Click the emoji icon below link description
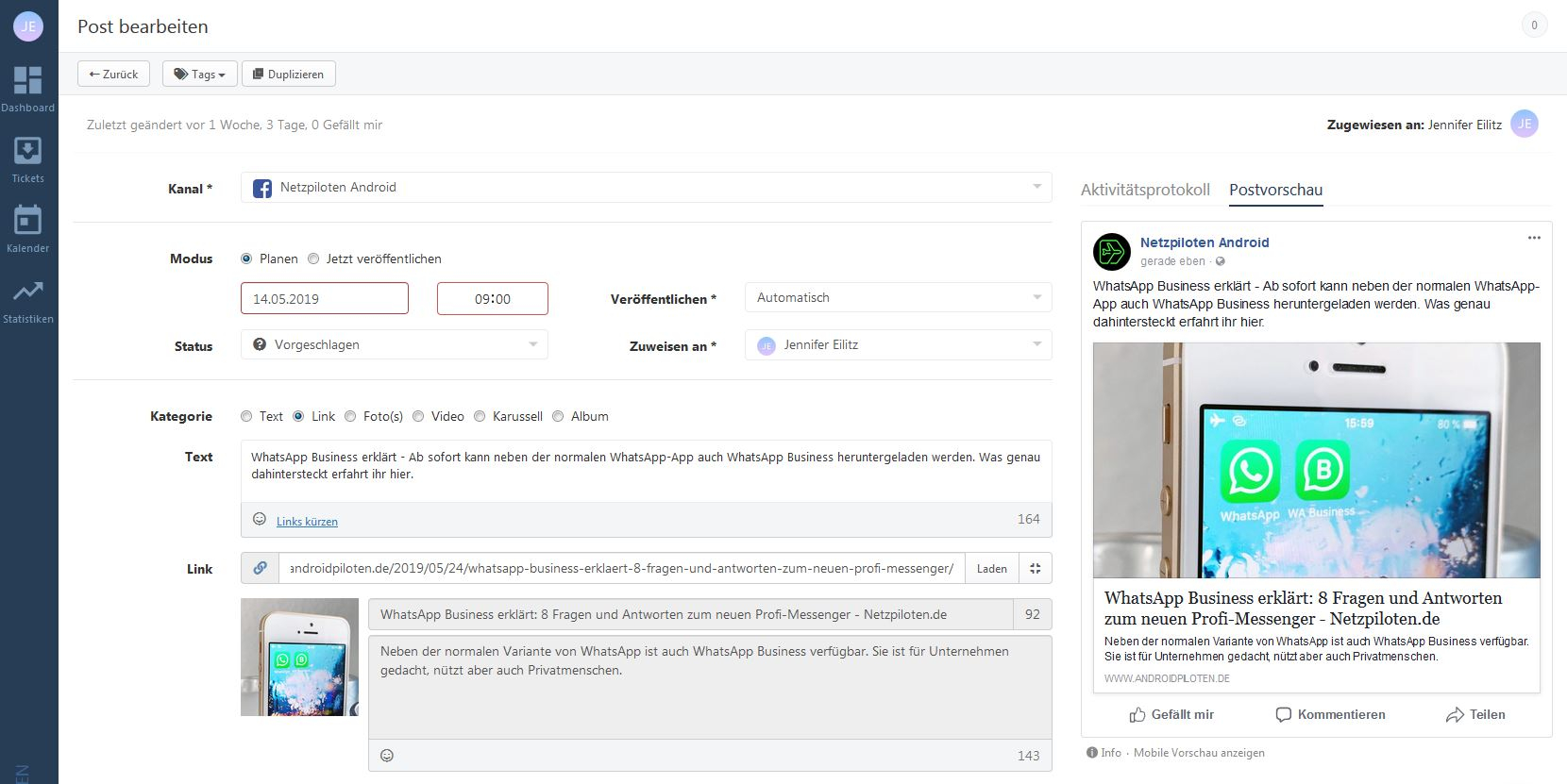1567x784 pixels. (387, 755)
